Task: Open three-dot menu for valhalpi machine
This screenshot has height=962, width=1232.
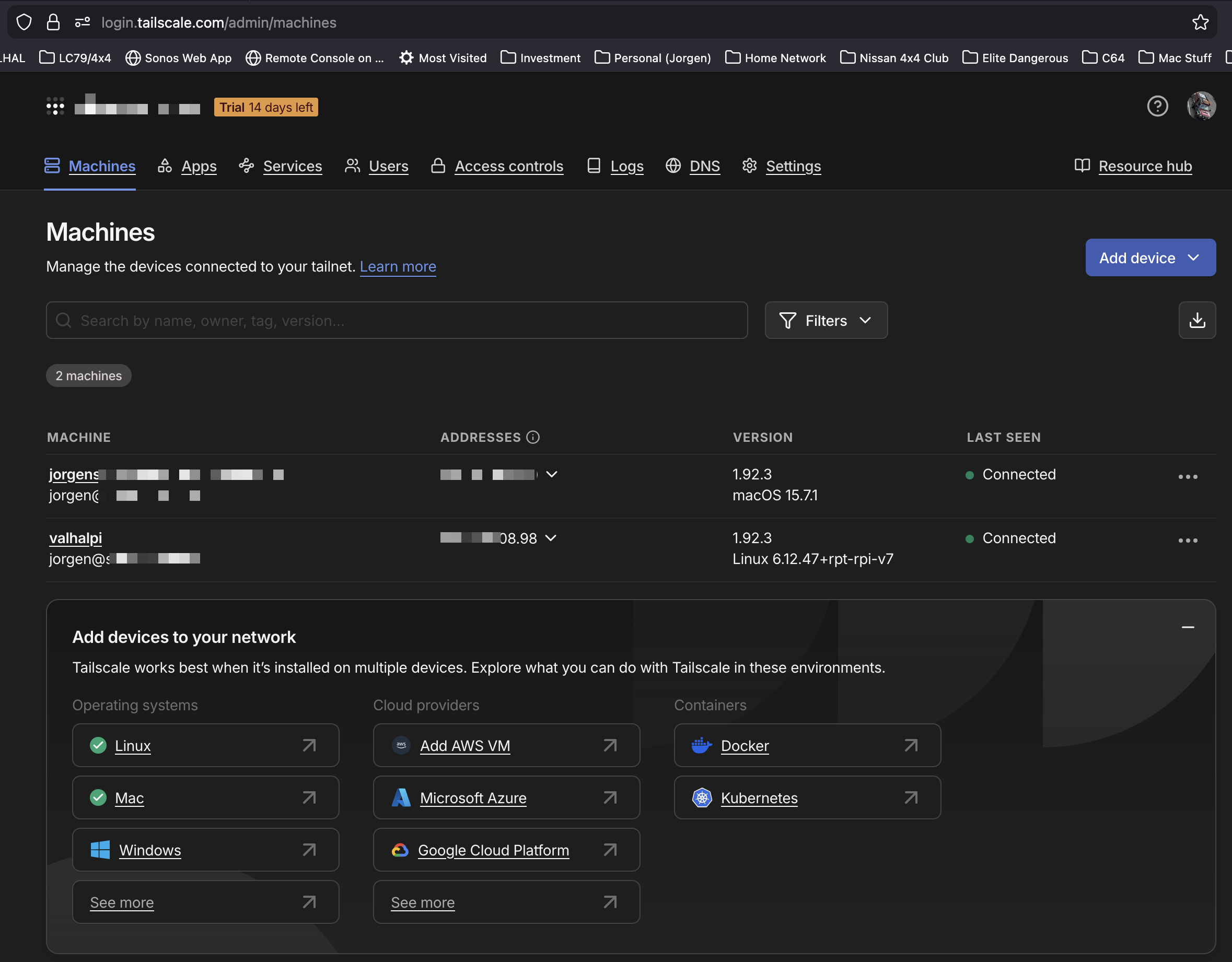Action: (x=1188, y=540)
